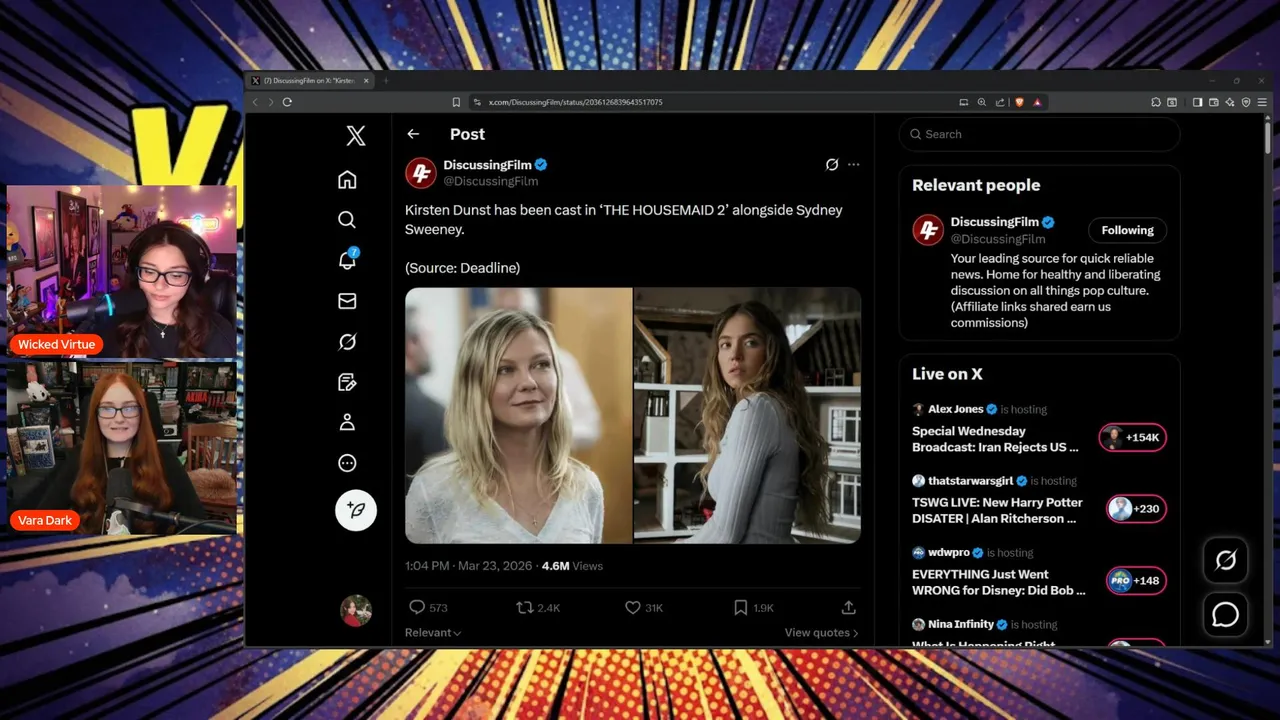Open wdwpro EVERYTHING Just Went WRONG broadcast

click(x=998, y=582)
